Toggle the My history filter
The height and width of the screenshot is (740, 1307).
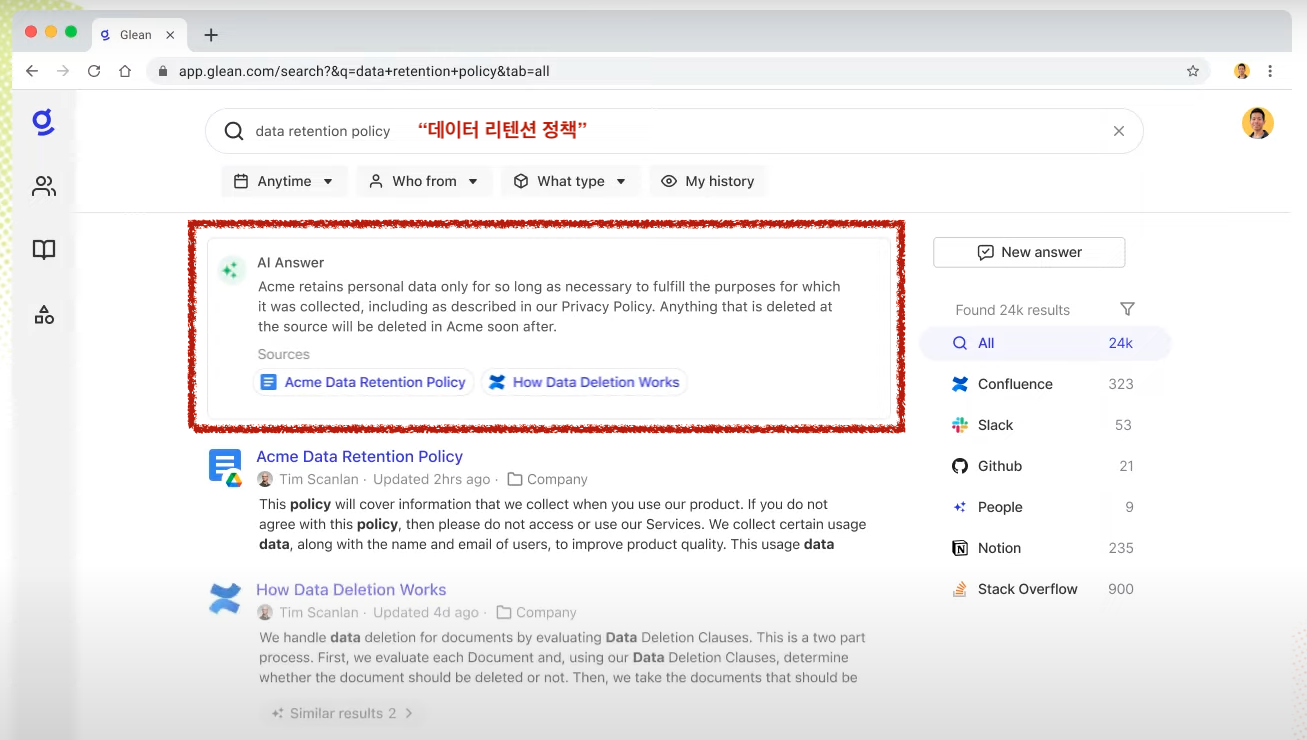pos(708,181)
